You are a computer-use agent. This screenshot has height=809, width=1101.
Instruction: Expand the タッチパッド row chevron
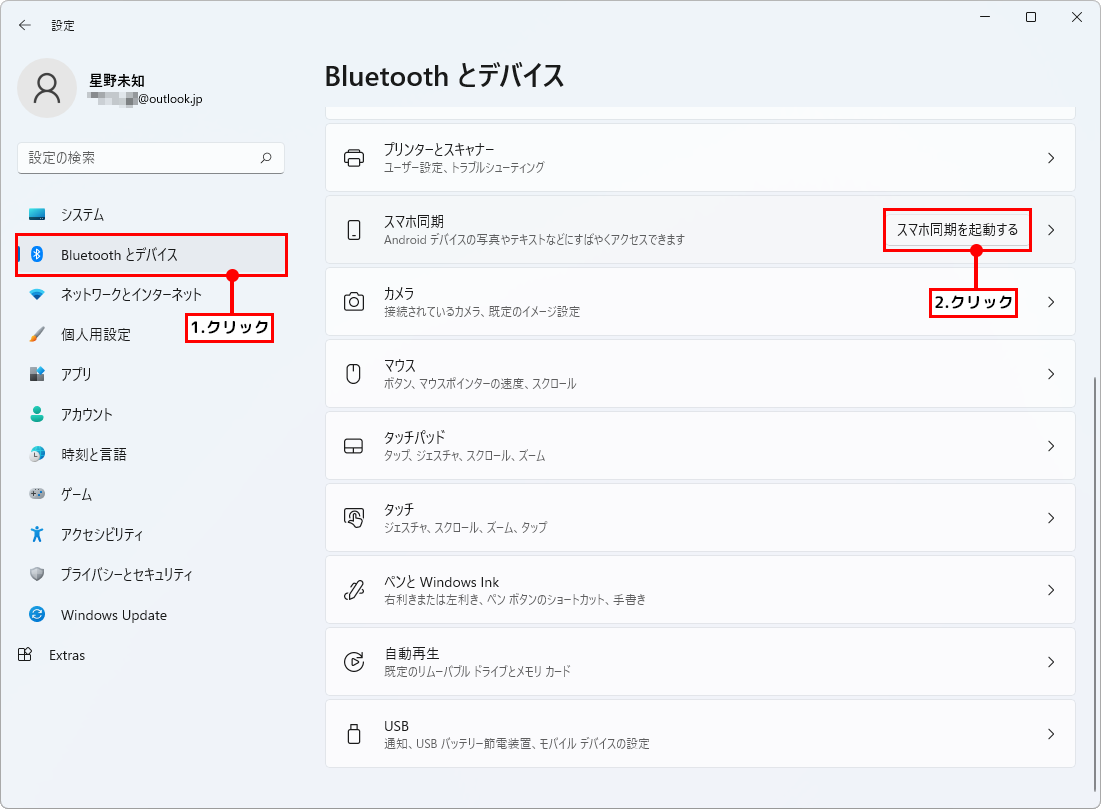pyautogui.click(x=1051, y=446)
